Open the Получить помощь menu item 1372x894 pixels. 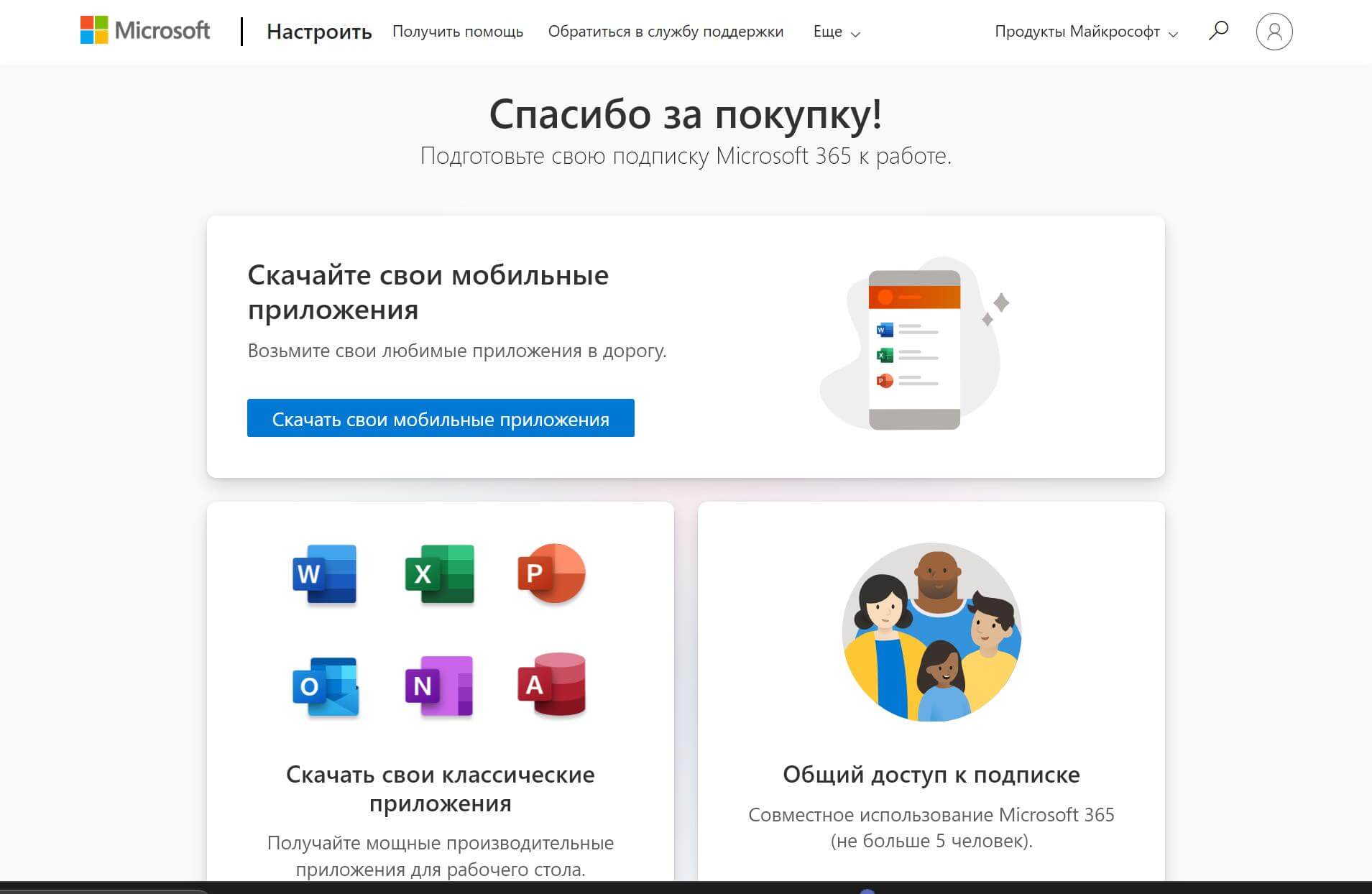coord(458,32)
